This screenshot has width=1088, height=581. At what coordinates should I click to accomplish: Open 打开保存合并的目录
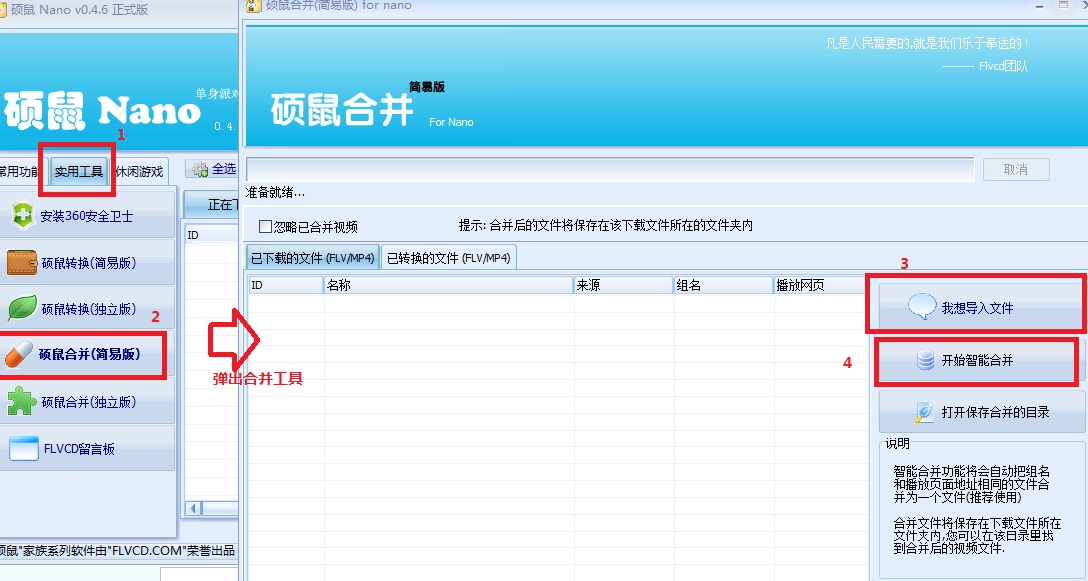983,412
